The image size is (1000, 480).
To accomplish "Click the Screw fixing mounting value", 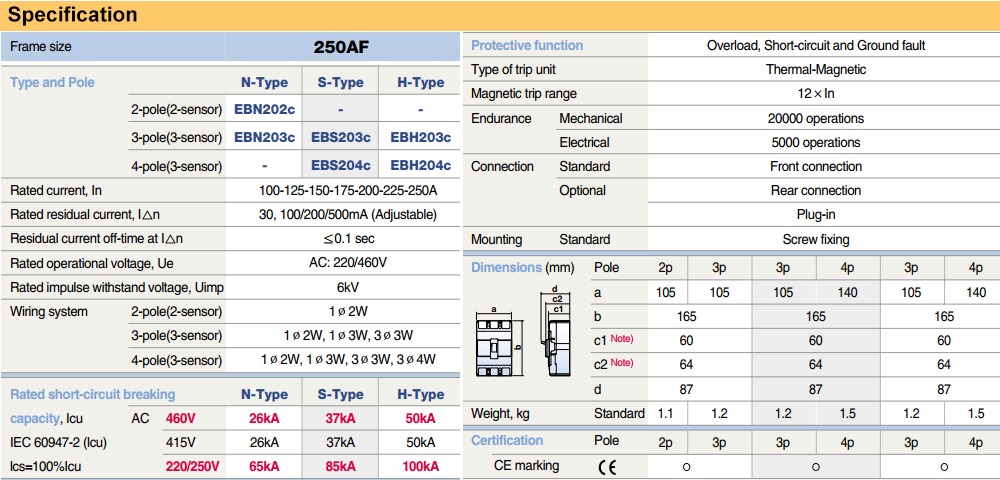I will coord(816,240).
